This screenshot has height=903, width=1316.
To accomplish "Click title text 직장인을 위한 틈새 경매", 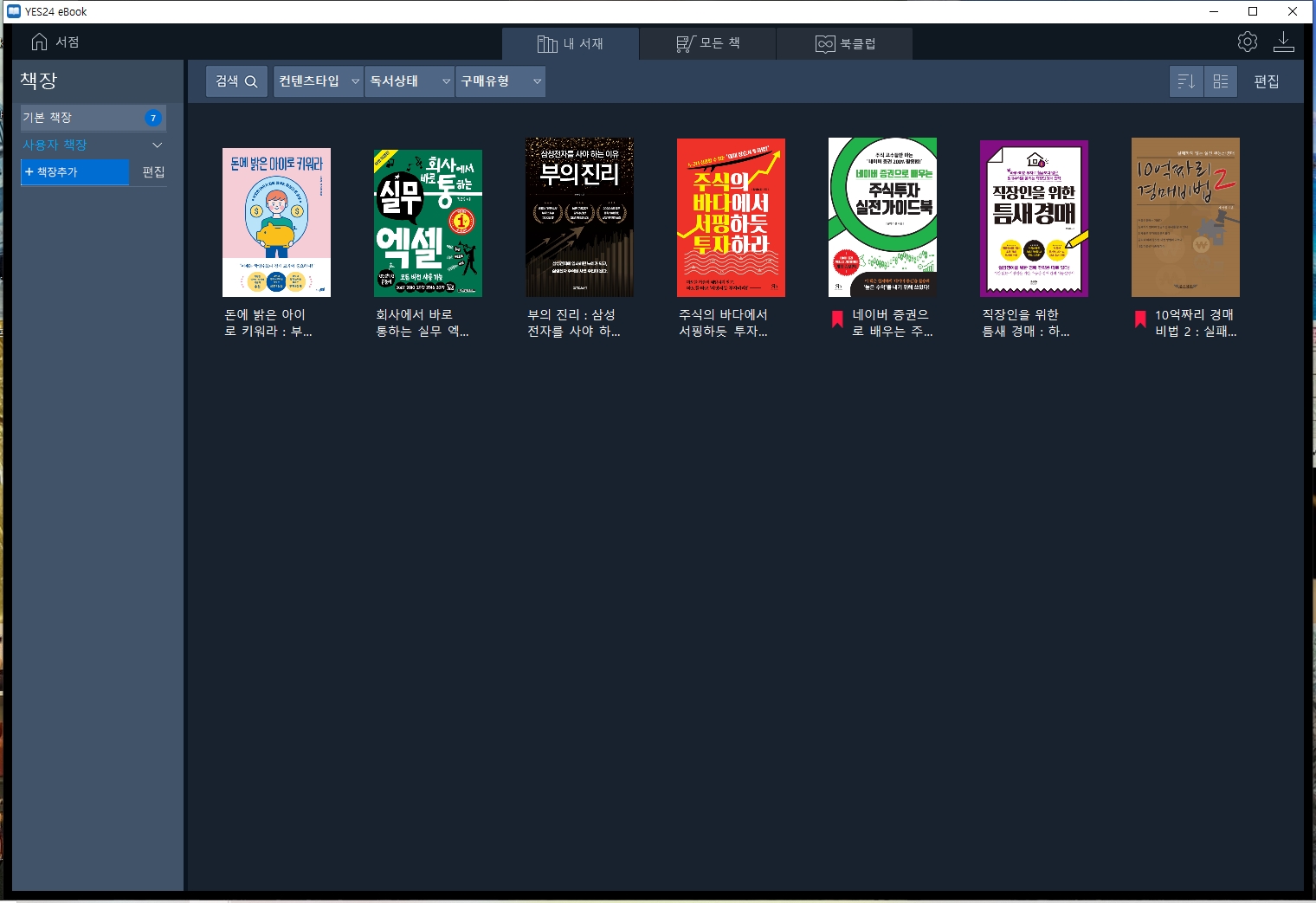I will coord(1026,323).
